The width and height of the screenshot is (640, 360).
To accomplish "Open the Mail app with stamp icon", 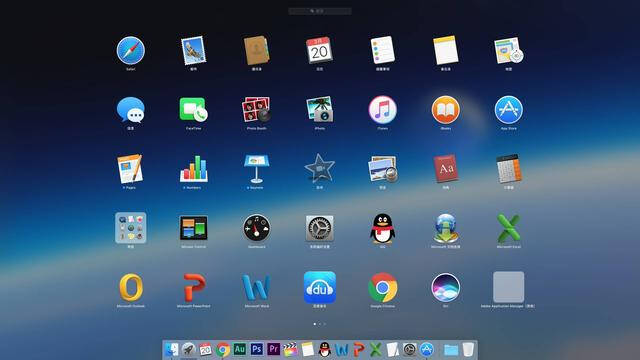I will (x=193, y=51).
